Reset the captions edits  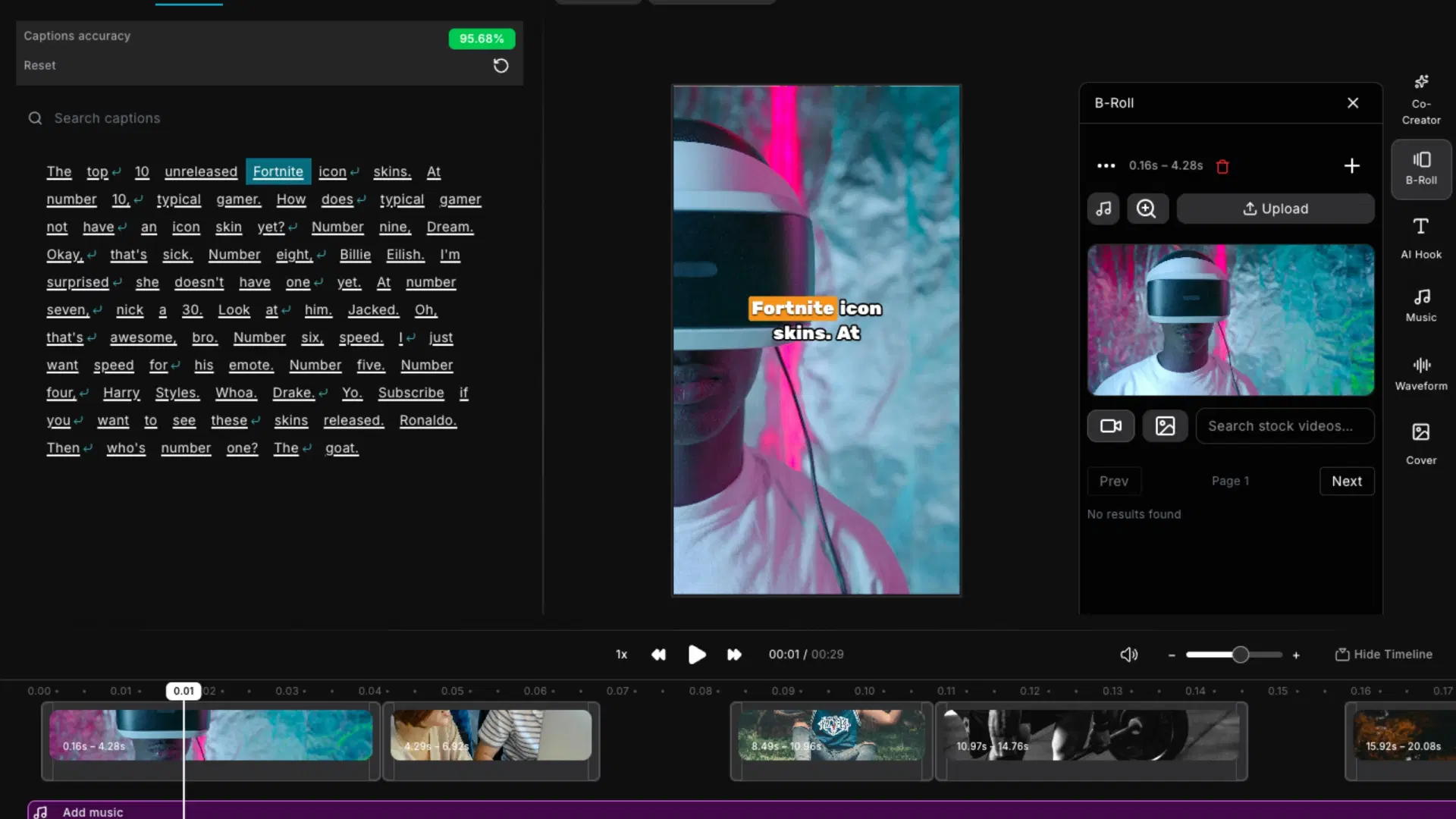coord(500,66)
